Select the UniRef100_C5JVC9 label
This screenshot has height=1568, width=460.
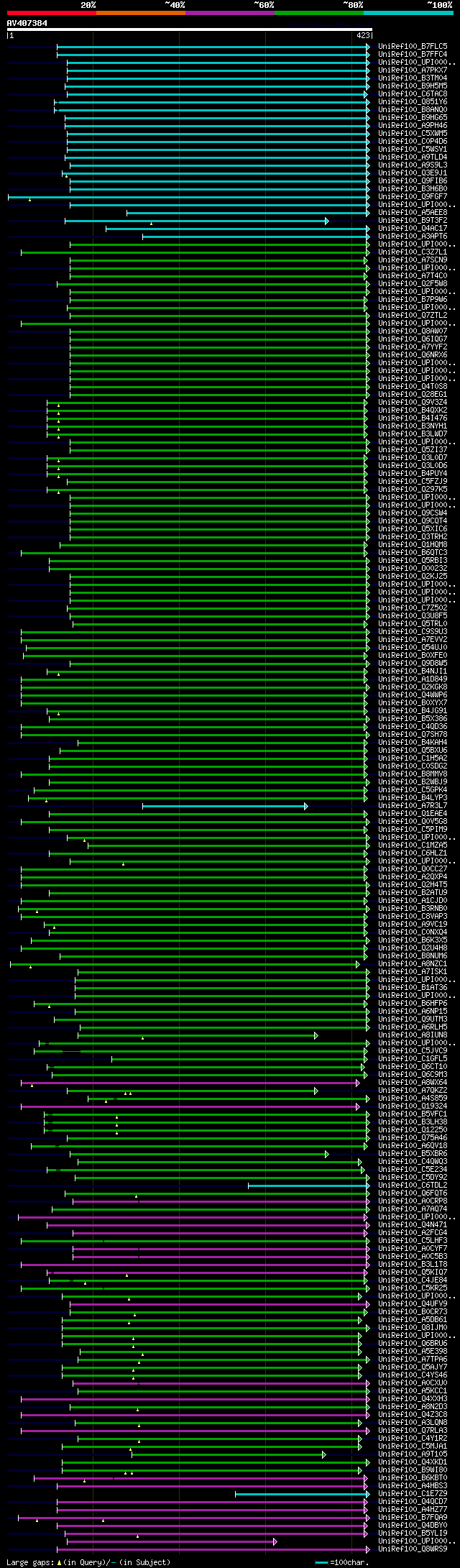(x=413, y=1051)
